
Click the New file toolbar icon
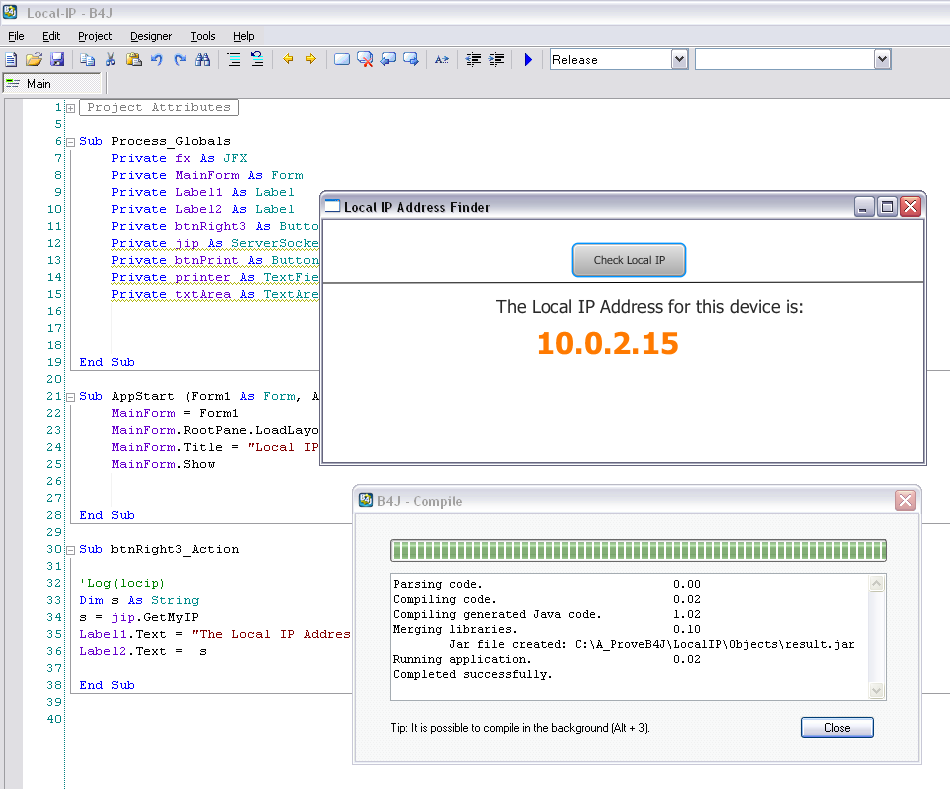[11, 60]
